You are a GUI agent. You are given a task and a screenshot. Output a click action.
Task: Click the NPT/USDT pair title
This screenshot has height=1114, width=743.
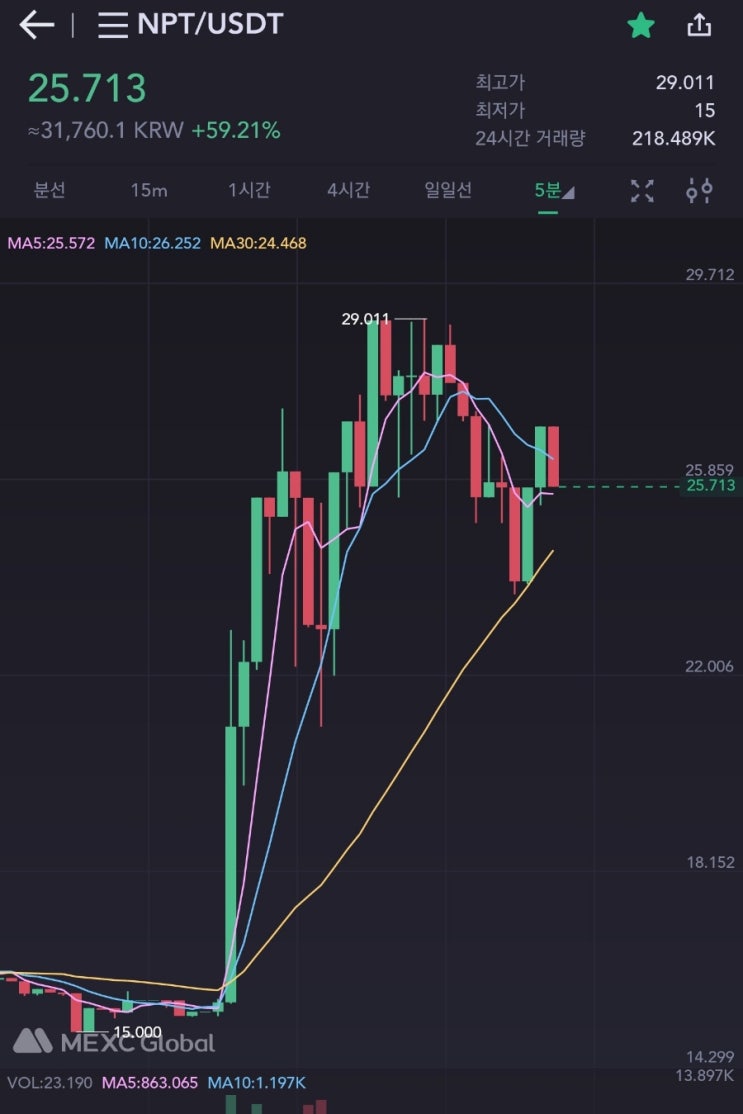210,25
